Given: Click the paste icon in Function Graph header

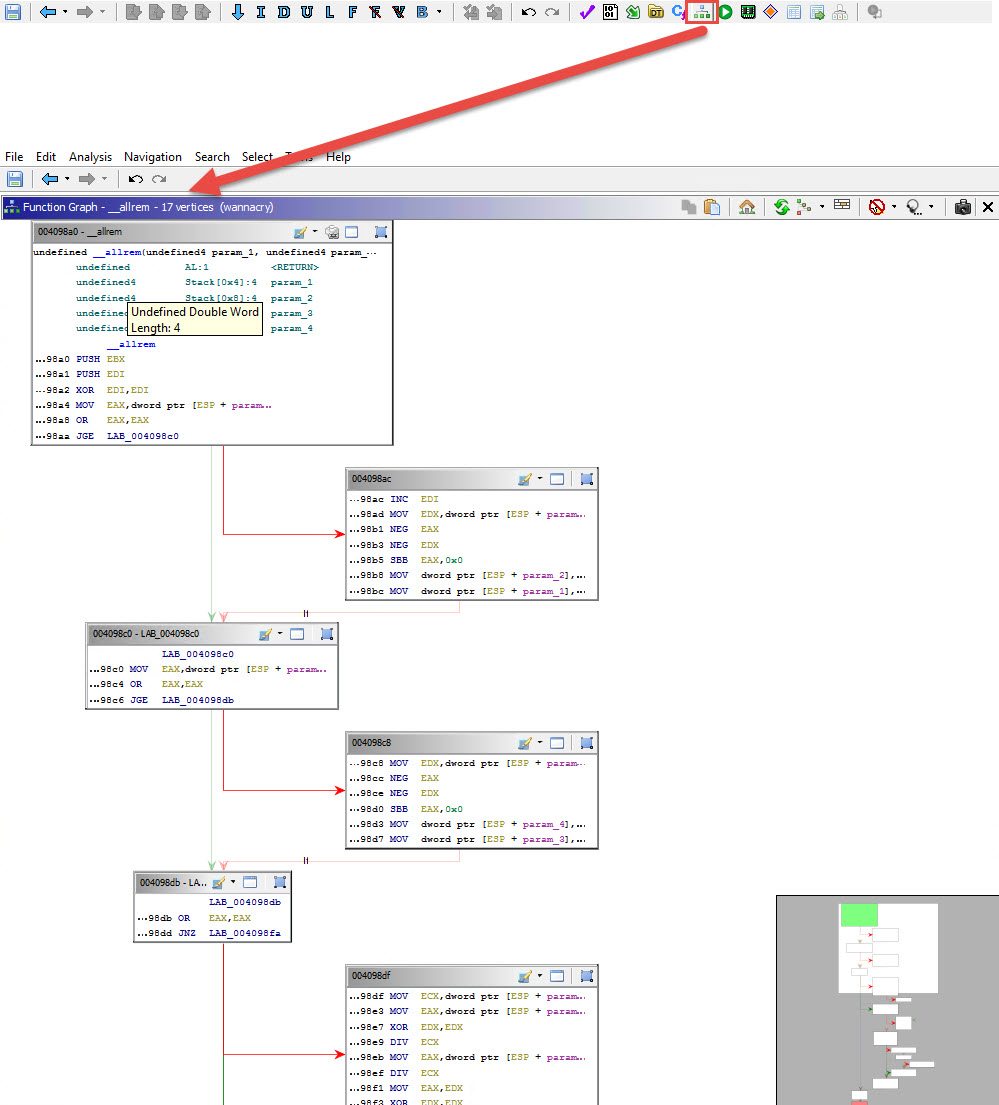Looking at the screenshot, I should click(712, 207).
